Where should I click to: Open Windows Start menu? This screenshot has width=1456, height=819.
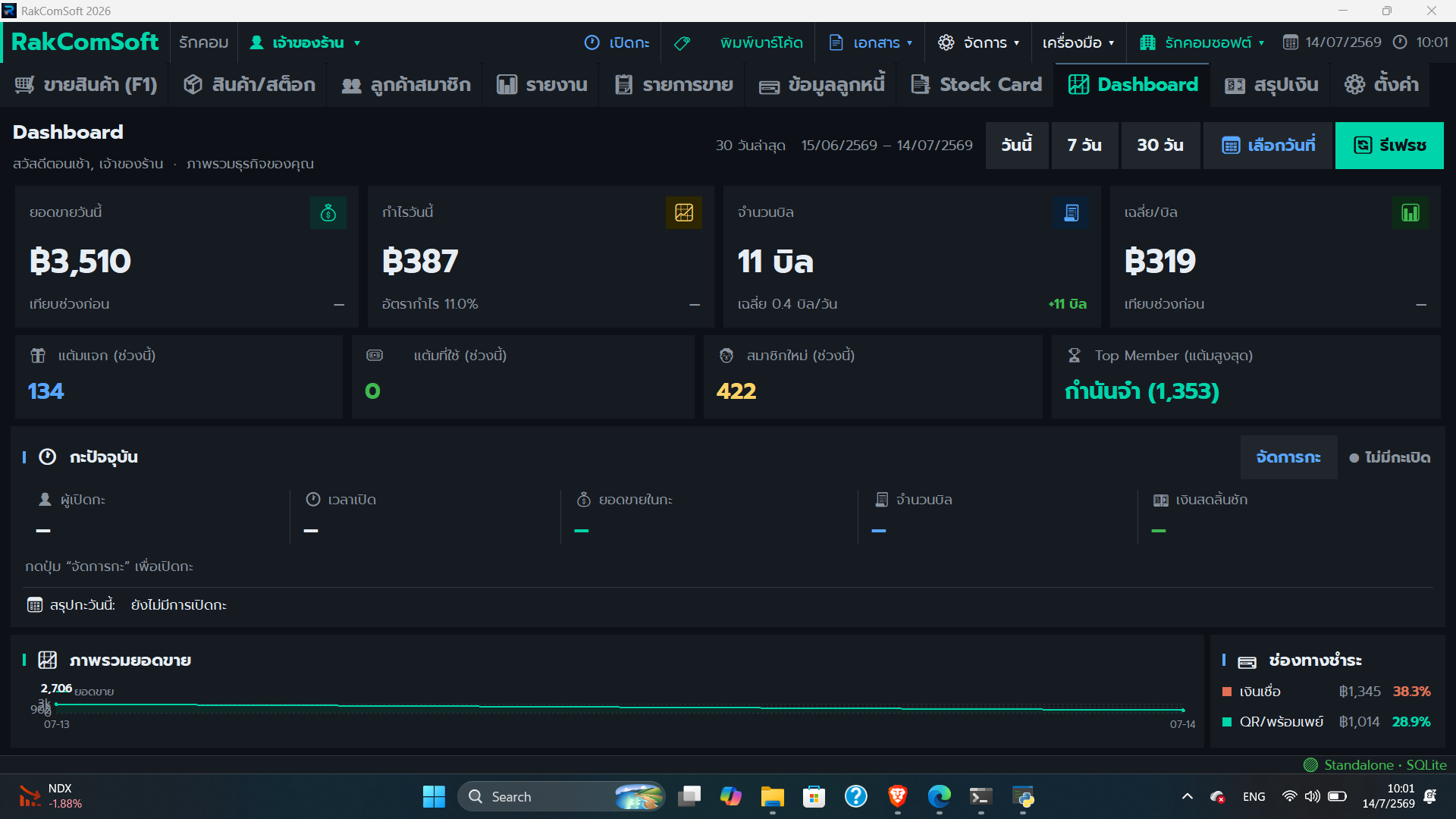tap(434, 796)
